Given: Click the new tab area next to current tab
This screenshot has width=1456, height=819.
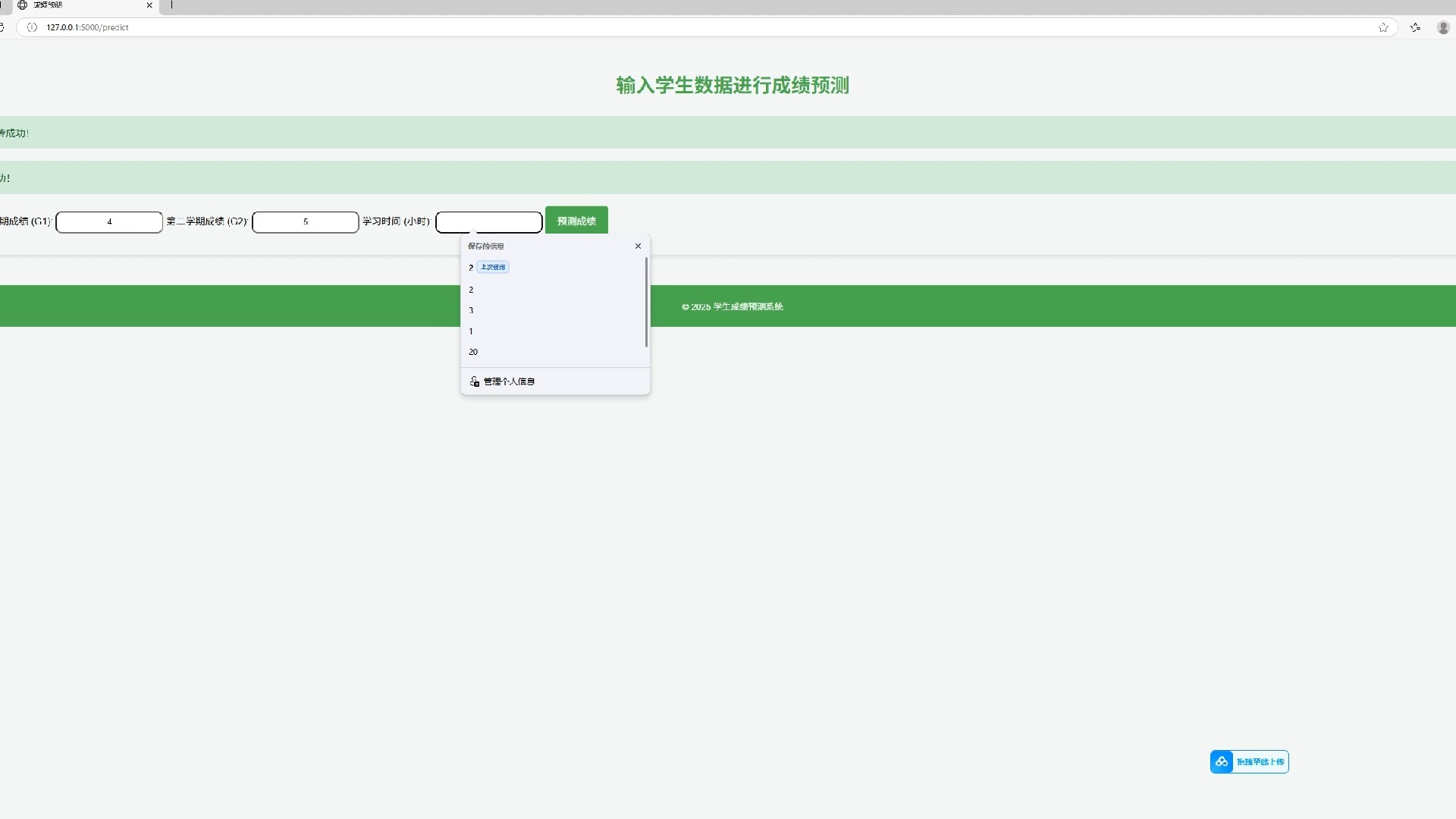Looking at the screenshot, I should coord(173,5).
